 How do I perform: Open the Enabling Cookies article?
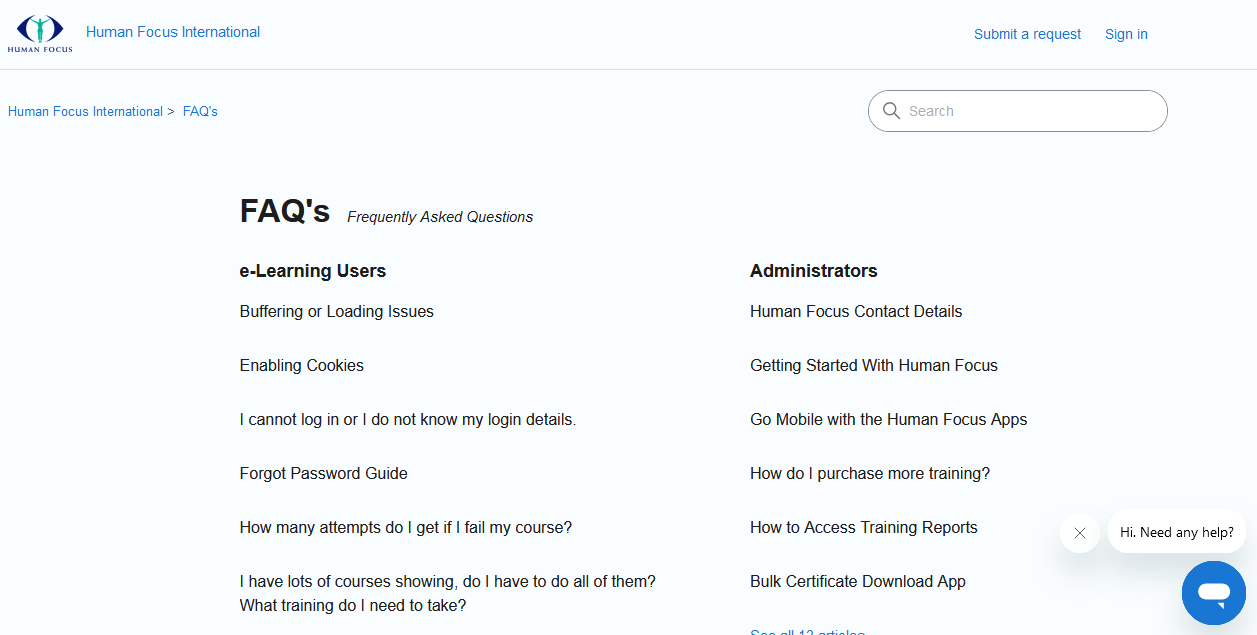[302, 366]
